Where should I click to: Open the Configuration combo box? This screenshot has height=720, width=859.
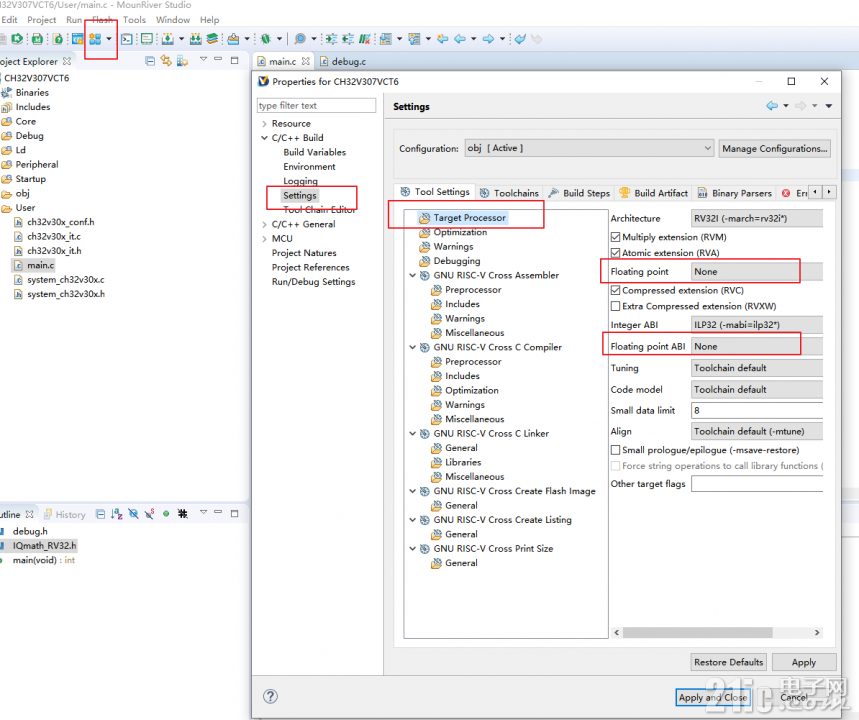pyautogui.click(x=589, y=148)
